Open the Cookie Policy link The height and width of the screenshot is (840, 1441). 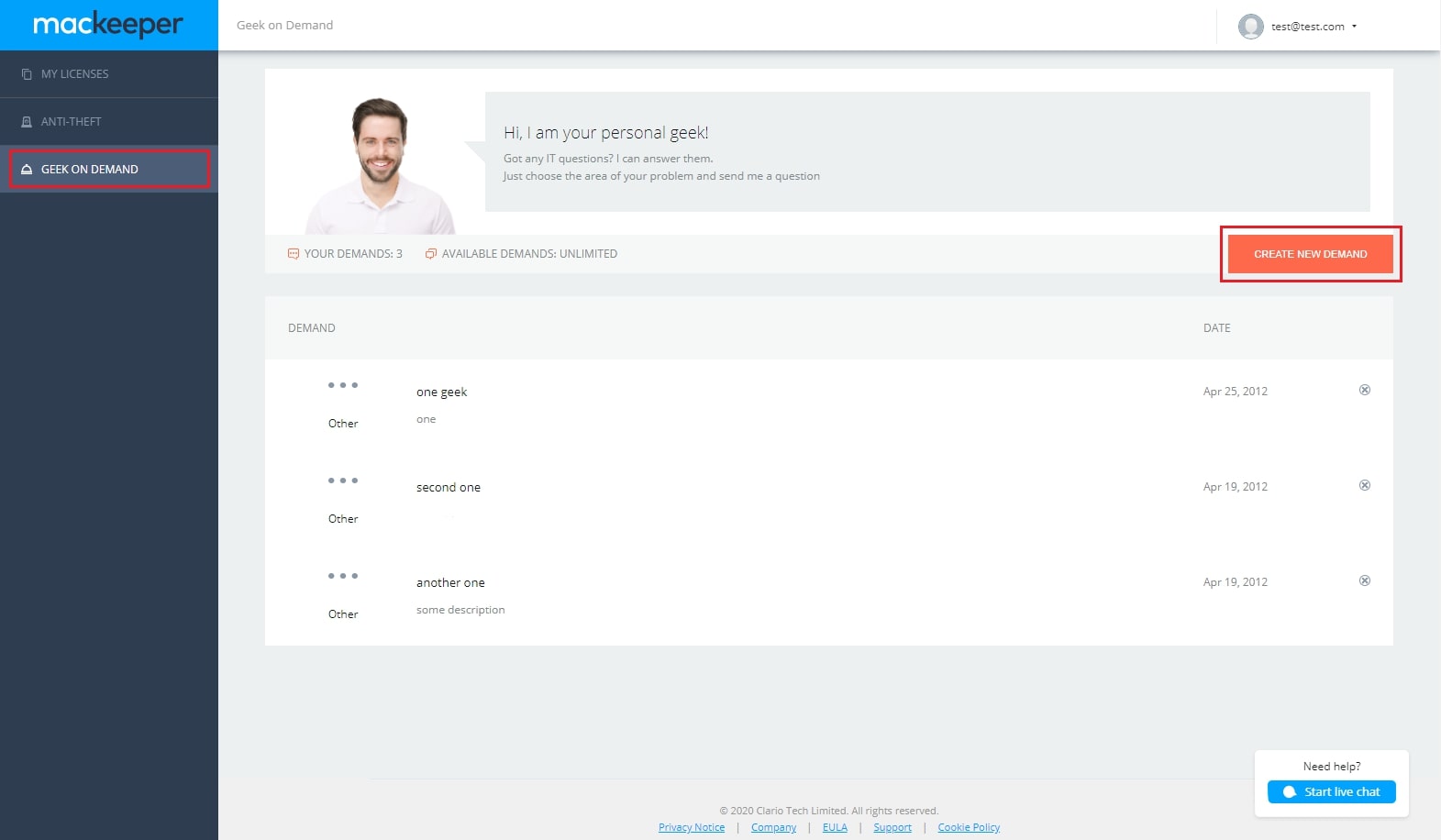(969, 827)
